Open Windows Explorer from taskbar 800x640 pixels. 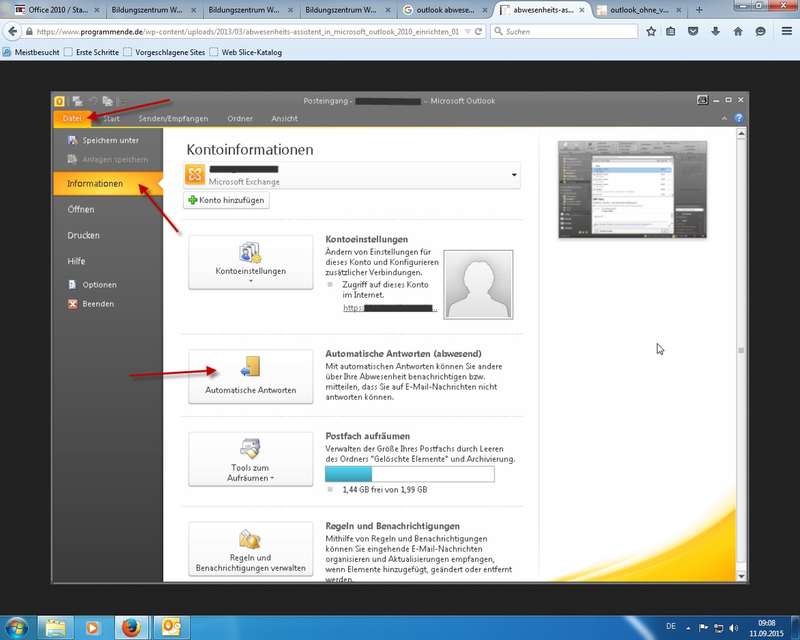point(55,627)
